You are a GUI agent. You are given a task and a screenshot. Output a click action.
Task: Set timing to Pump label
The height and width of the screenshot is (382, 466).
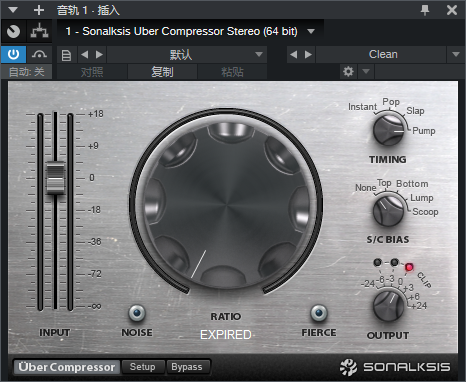pos(424,131)
